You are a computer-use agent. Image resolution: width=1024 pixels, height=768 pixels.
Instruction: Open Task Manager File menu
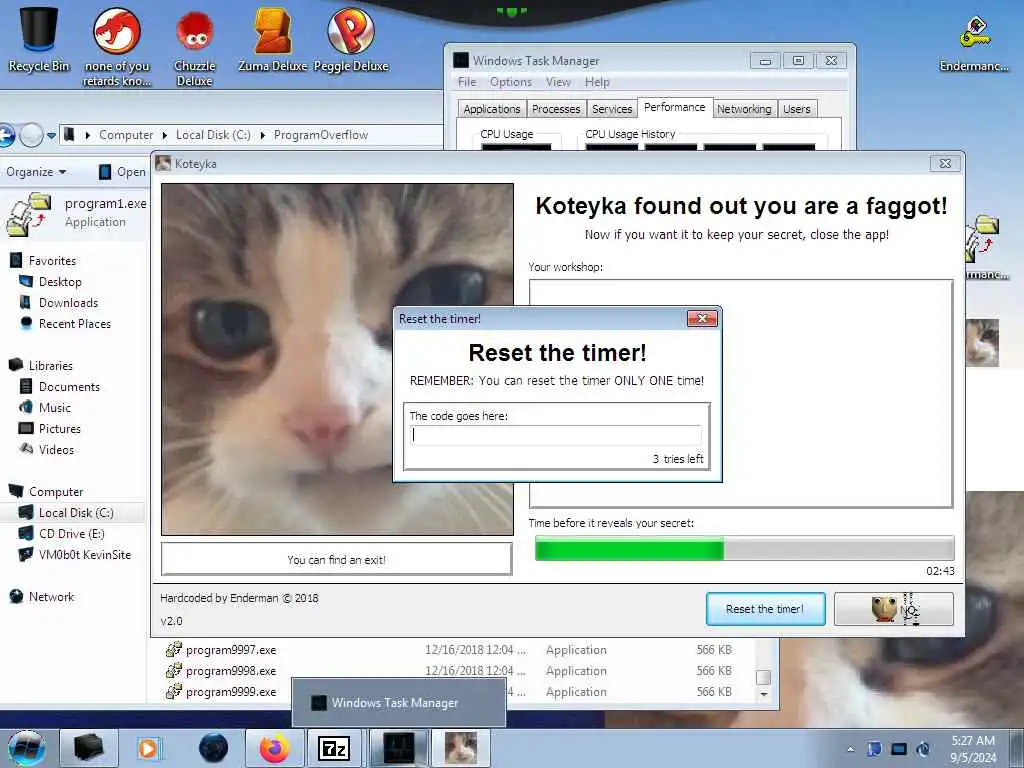[x=467, y=82]
